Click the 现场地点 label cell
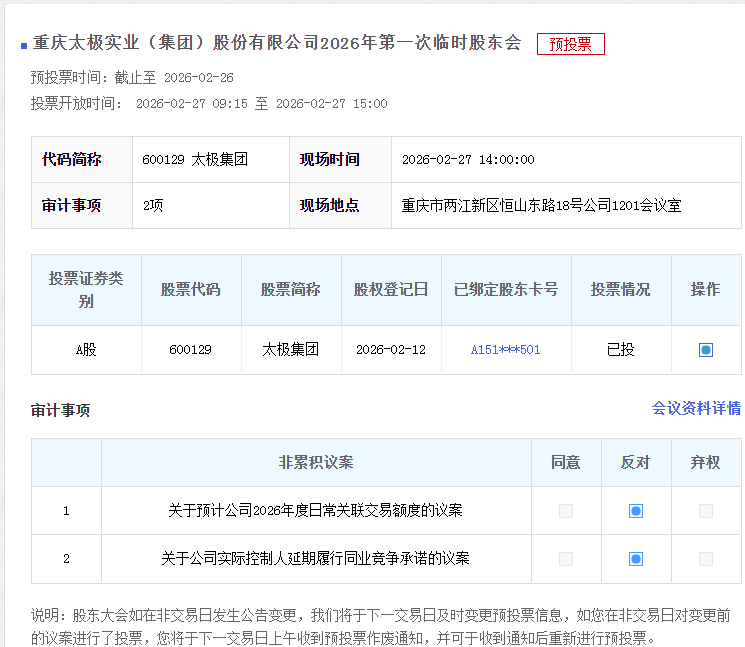The image size is (745, 647). click(x=340, y=206)
